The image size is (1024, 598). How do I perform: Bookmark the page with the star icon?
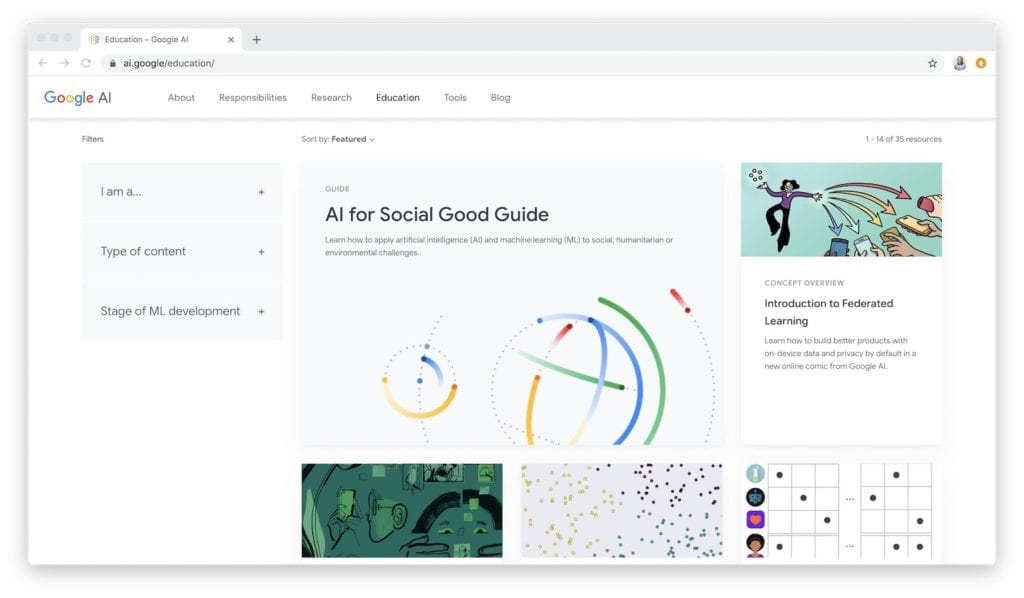(933, 63)
